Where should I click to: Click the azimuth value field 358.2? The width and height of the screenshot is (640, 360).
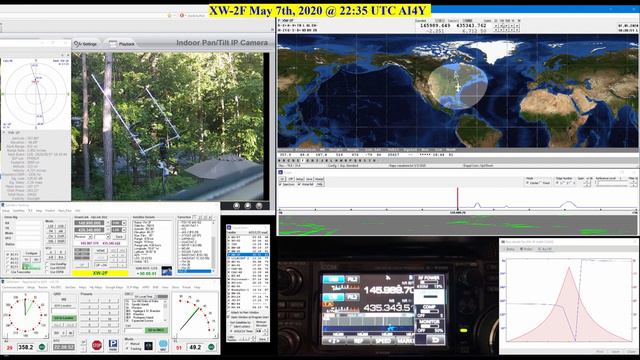pyautogui.click(x=26, y=347)
